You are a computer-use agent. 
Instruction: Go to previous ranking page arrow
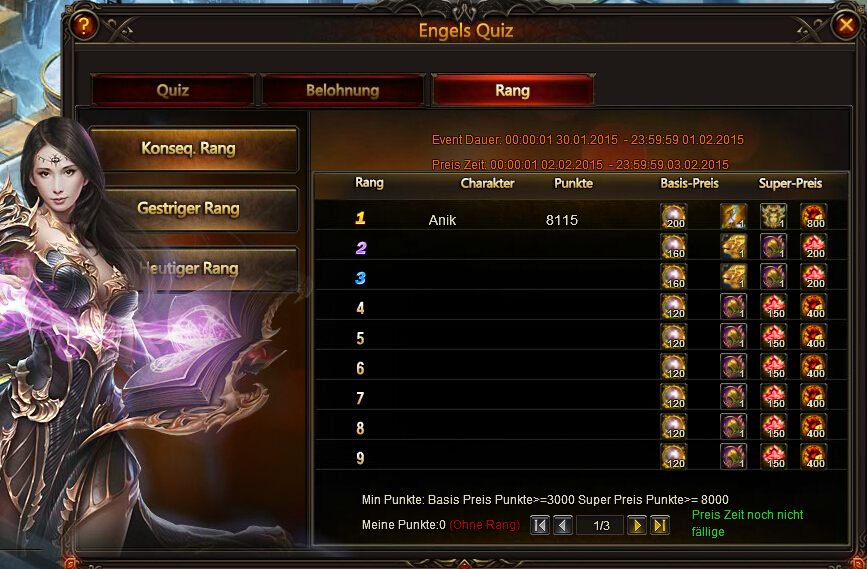pyautogui.click(x=563, y=525)
